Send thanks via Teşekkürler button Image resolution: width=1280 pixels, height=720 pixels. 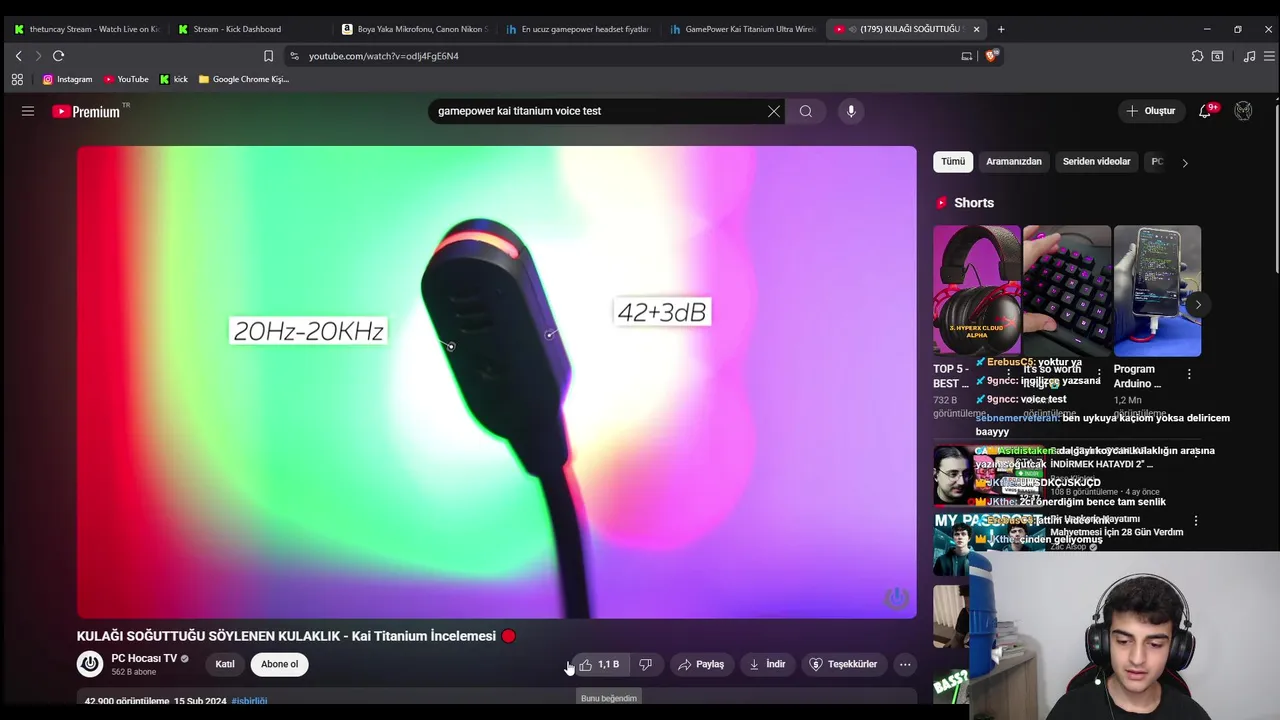coord(843,664)
